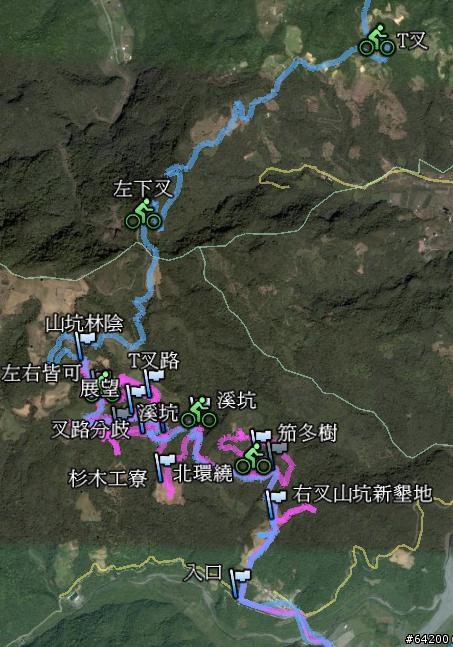
Task: Click the 左右皆可 waypoint label
Action: click(x=41, y=373)
